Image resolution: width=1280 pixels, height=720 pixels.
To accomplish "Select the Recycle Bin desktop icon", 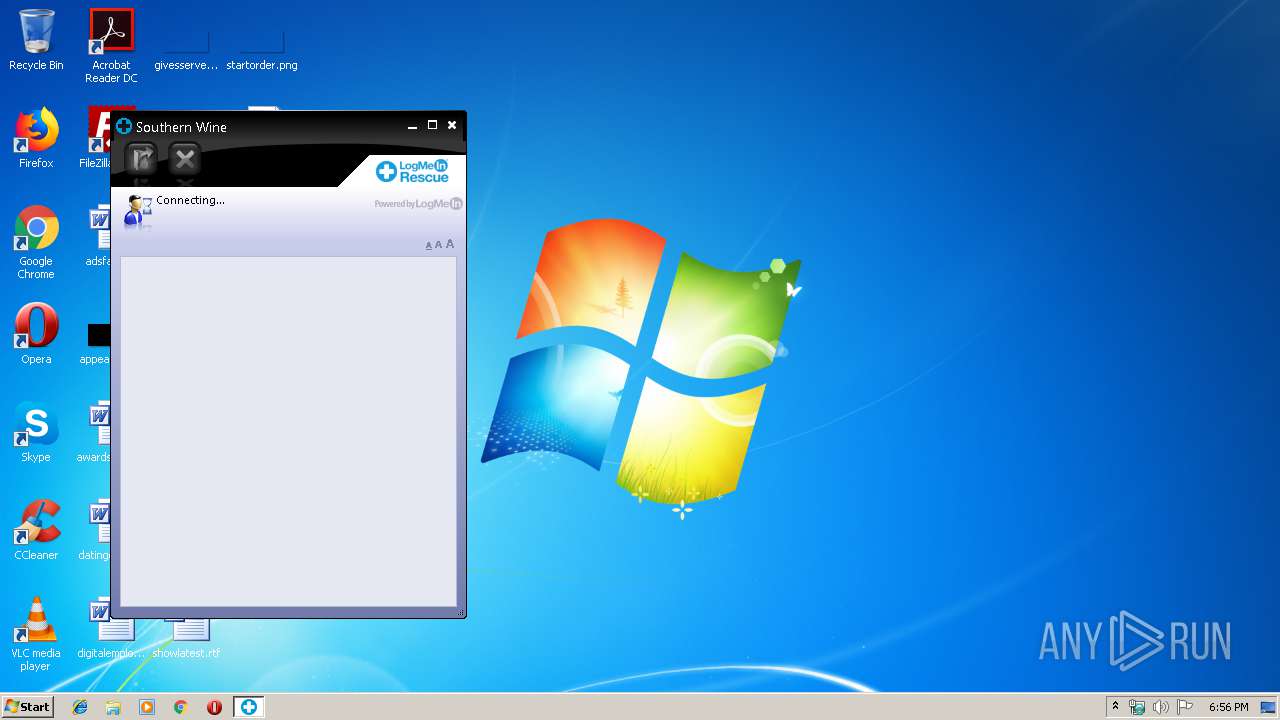I will pyautogui.click(x=36, y=40).
